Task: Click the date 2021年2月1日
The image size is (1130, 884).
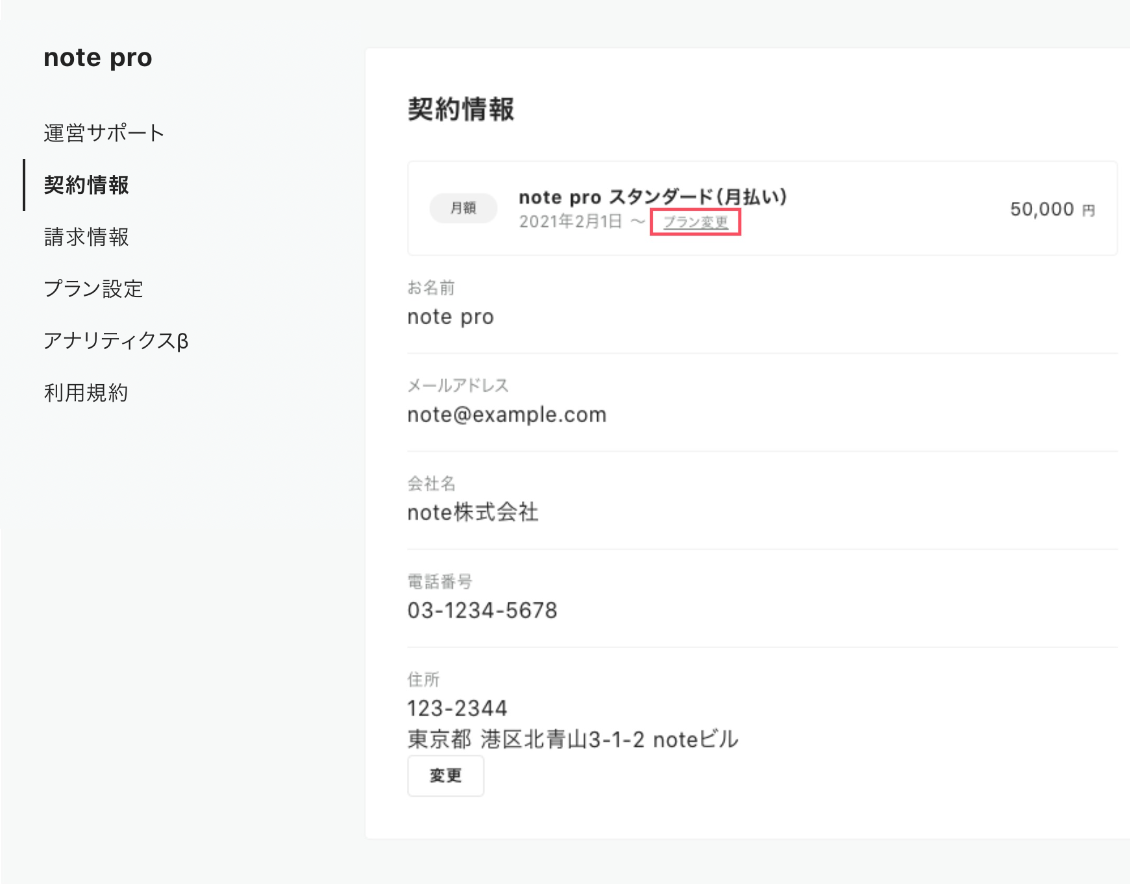Action: 570,221
